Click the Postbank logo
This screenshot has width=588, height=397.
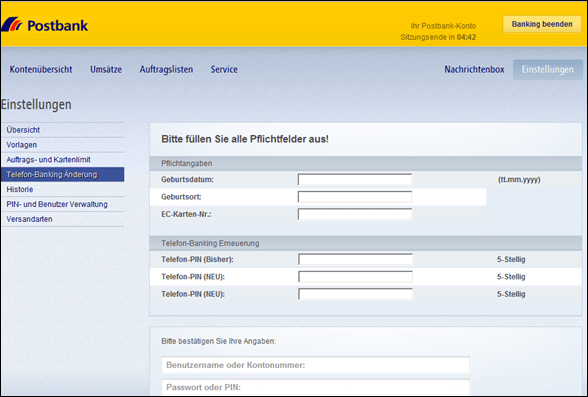(x=45, y=25)
